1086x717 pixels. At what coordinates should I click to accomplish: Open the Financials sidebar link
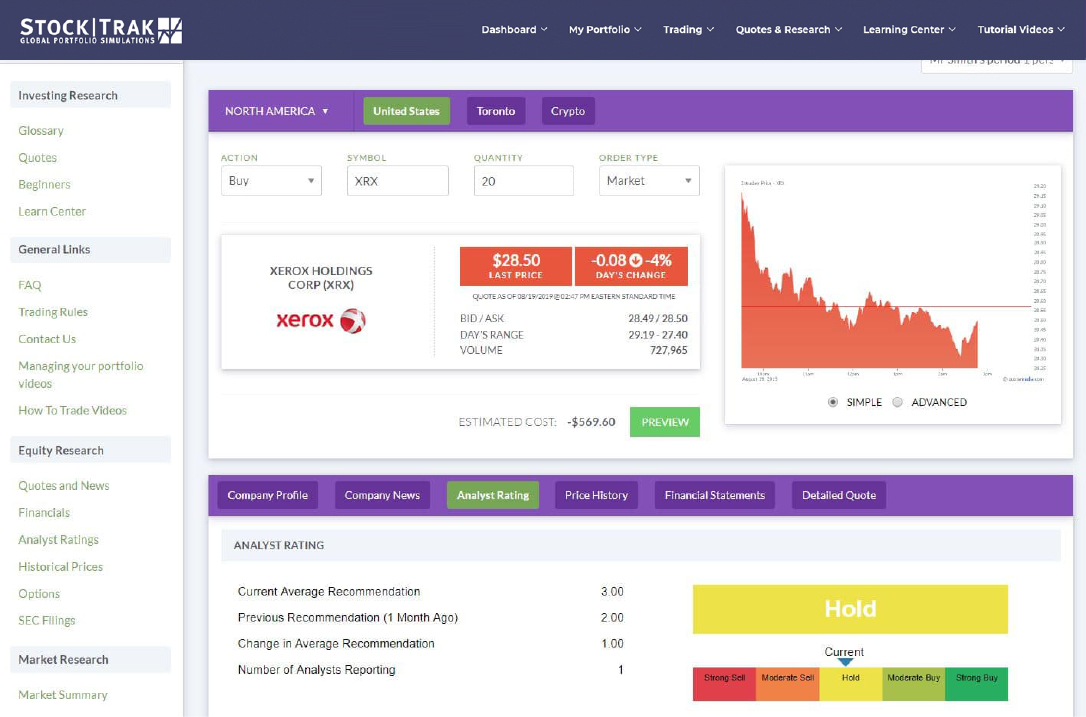[x=44, y=513]
